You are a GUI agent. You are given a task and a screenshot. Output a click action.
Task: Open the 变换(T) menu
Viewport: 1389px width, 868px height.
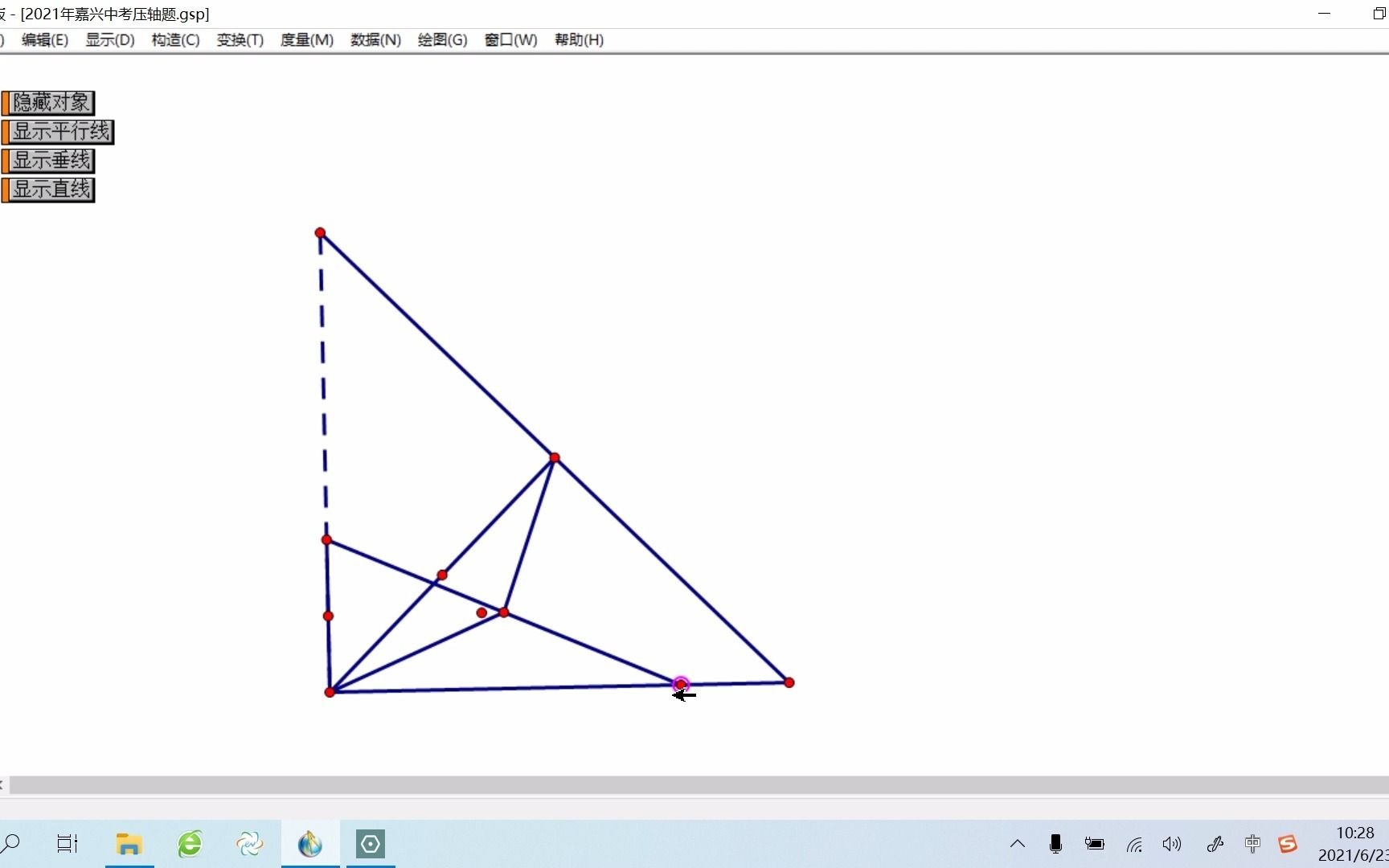[x=240, y=39]
